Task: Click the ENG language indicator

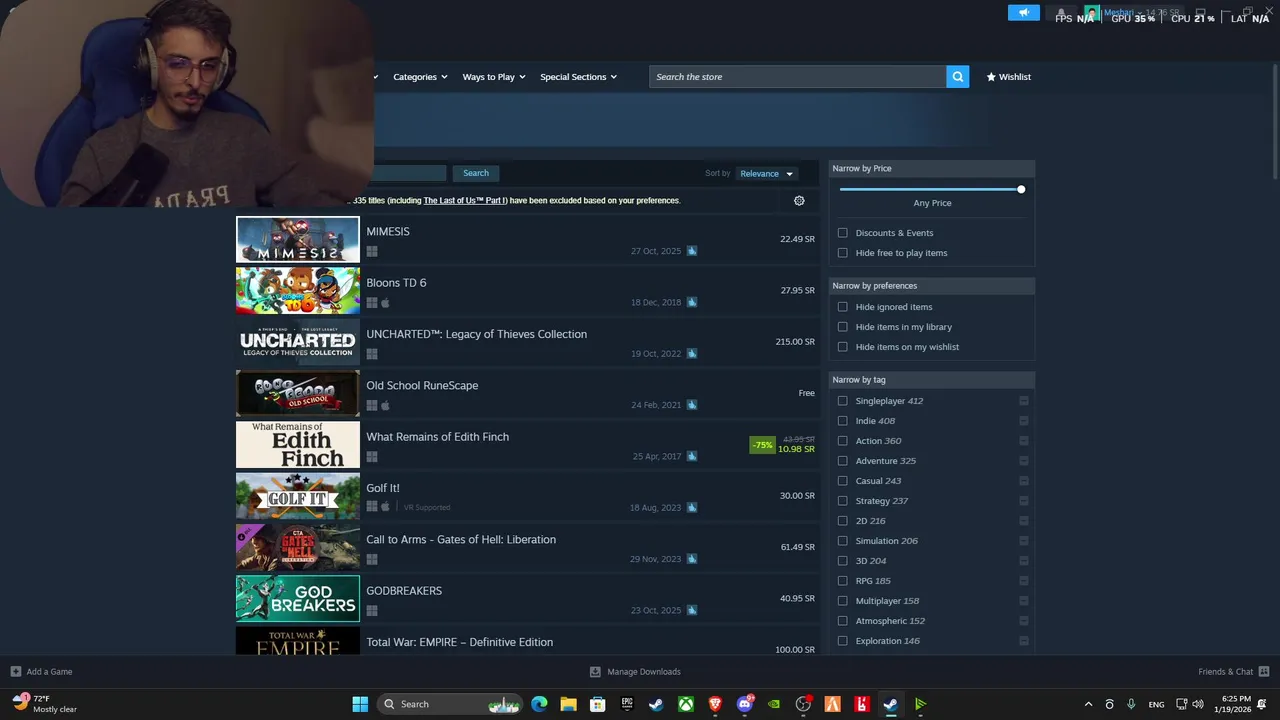Action: (1156, 705)
